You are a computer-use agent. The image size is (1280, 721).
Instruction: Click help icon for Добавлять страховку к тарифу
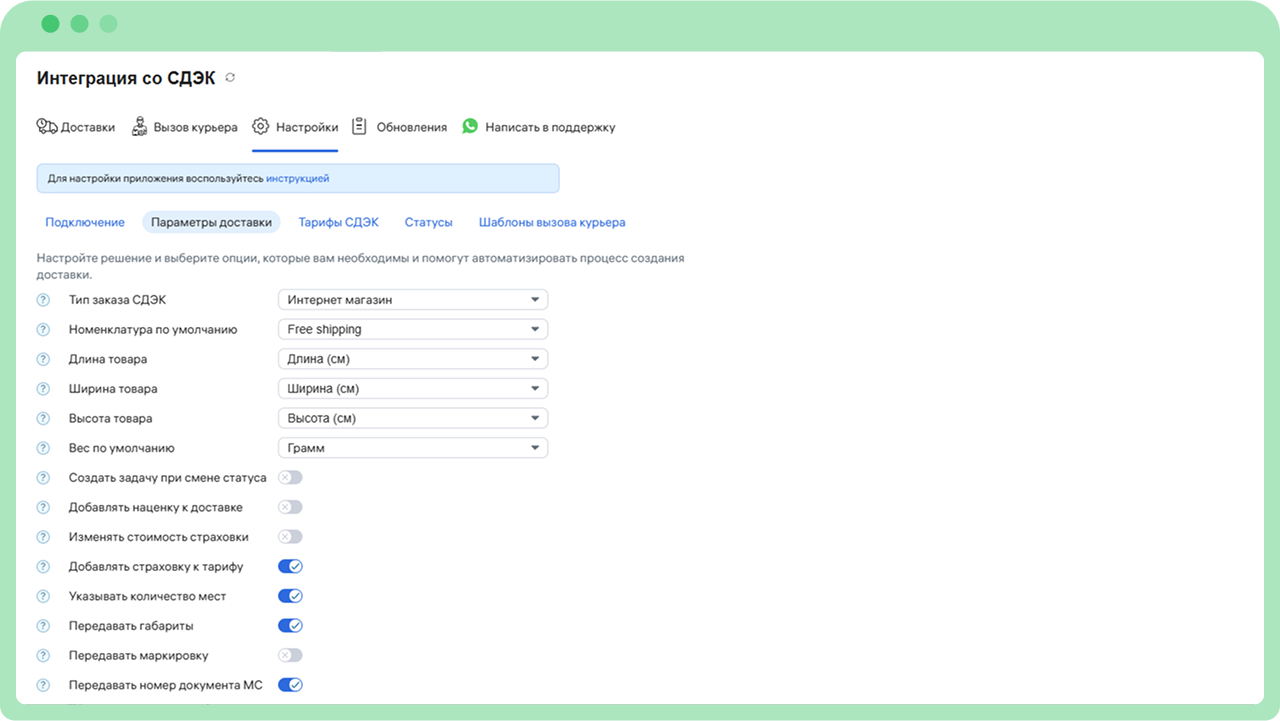[43, 567]
